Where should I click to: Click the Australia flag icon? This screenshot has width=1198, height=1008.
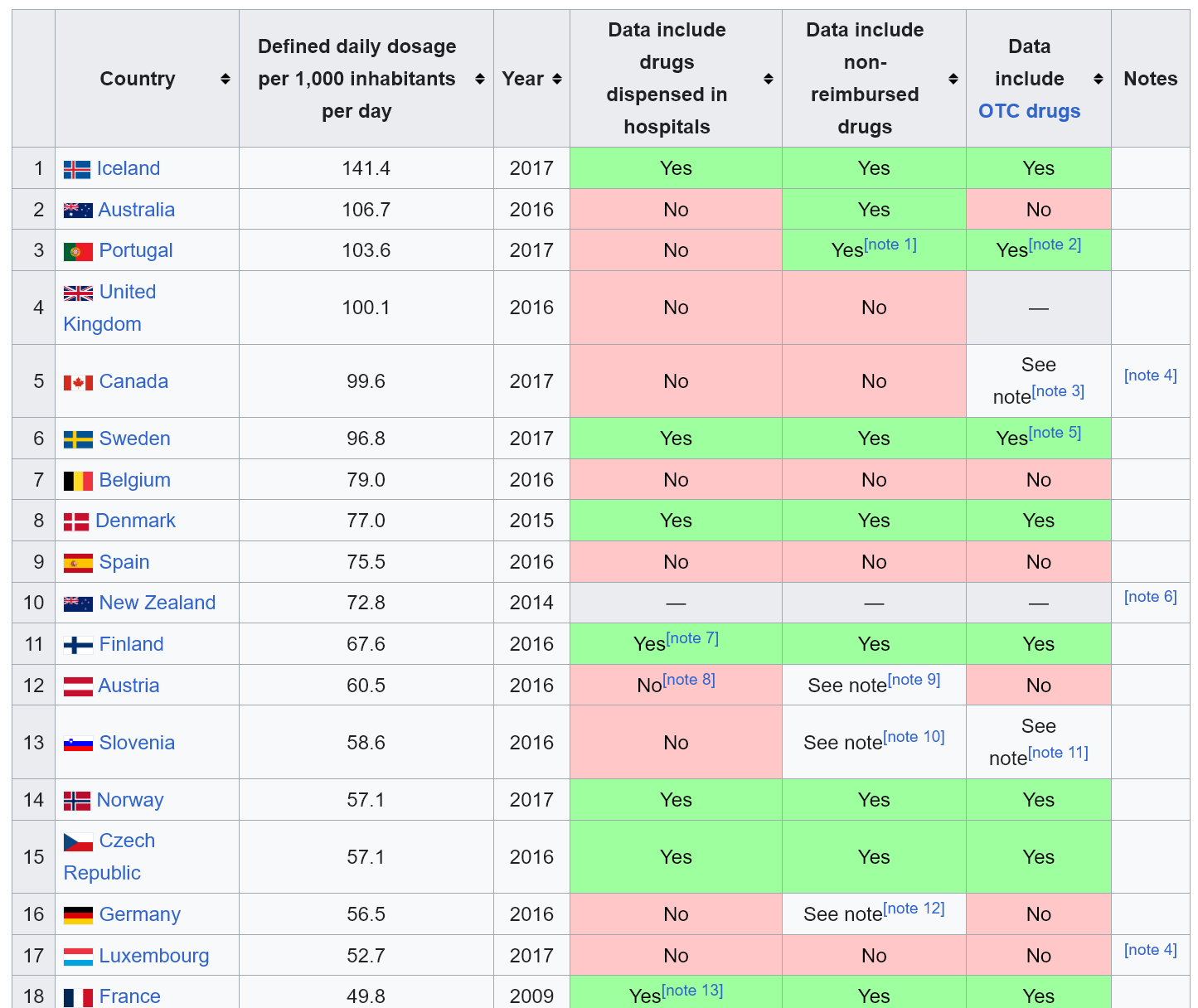pyautogui.click(x=78, y=211)
